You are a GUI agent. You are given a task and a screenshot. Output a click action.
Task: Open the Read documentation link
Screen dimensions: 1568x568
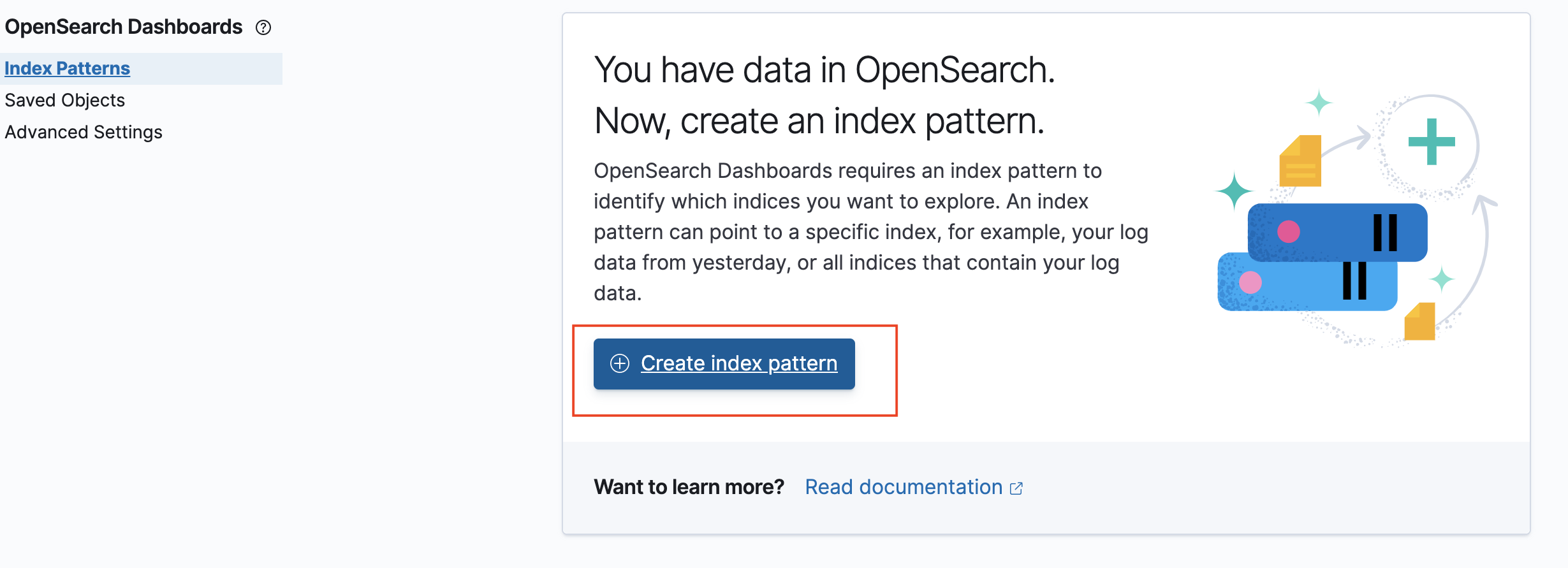(904, 487)
